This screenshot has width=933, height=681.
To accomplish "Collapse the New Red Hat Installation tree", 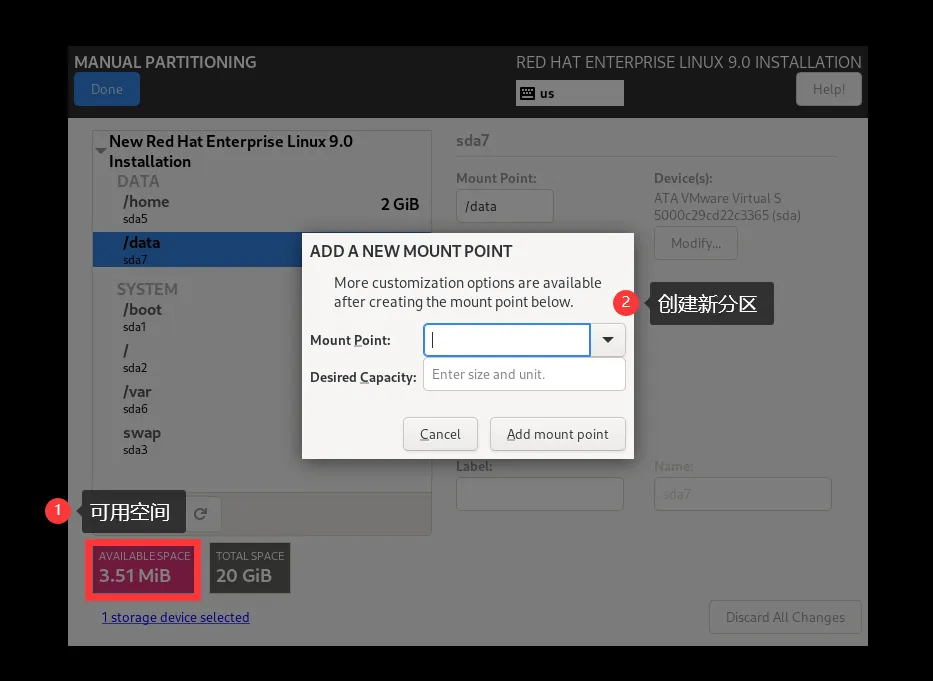I will pyautogui.click(x=101, y=151).
